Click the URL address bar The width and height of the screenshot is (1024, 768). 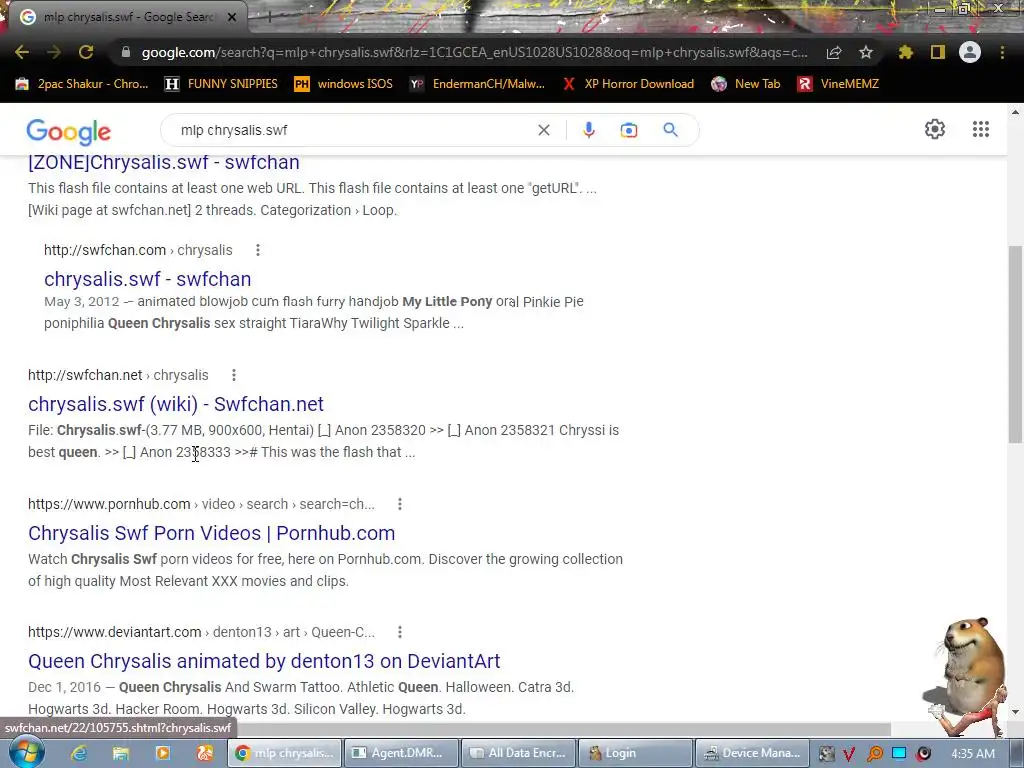(x=474, y=52)
